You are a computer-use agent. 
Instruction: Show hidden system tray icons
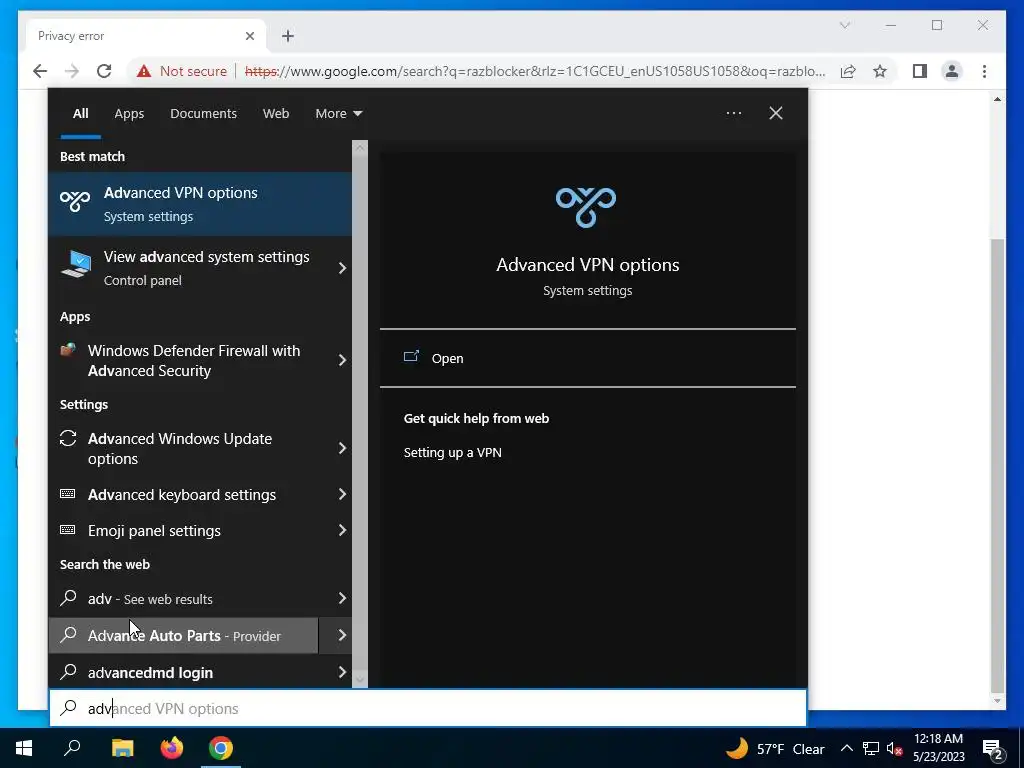coord(846,748)
